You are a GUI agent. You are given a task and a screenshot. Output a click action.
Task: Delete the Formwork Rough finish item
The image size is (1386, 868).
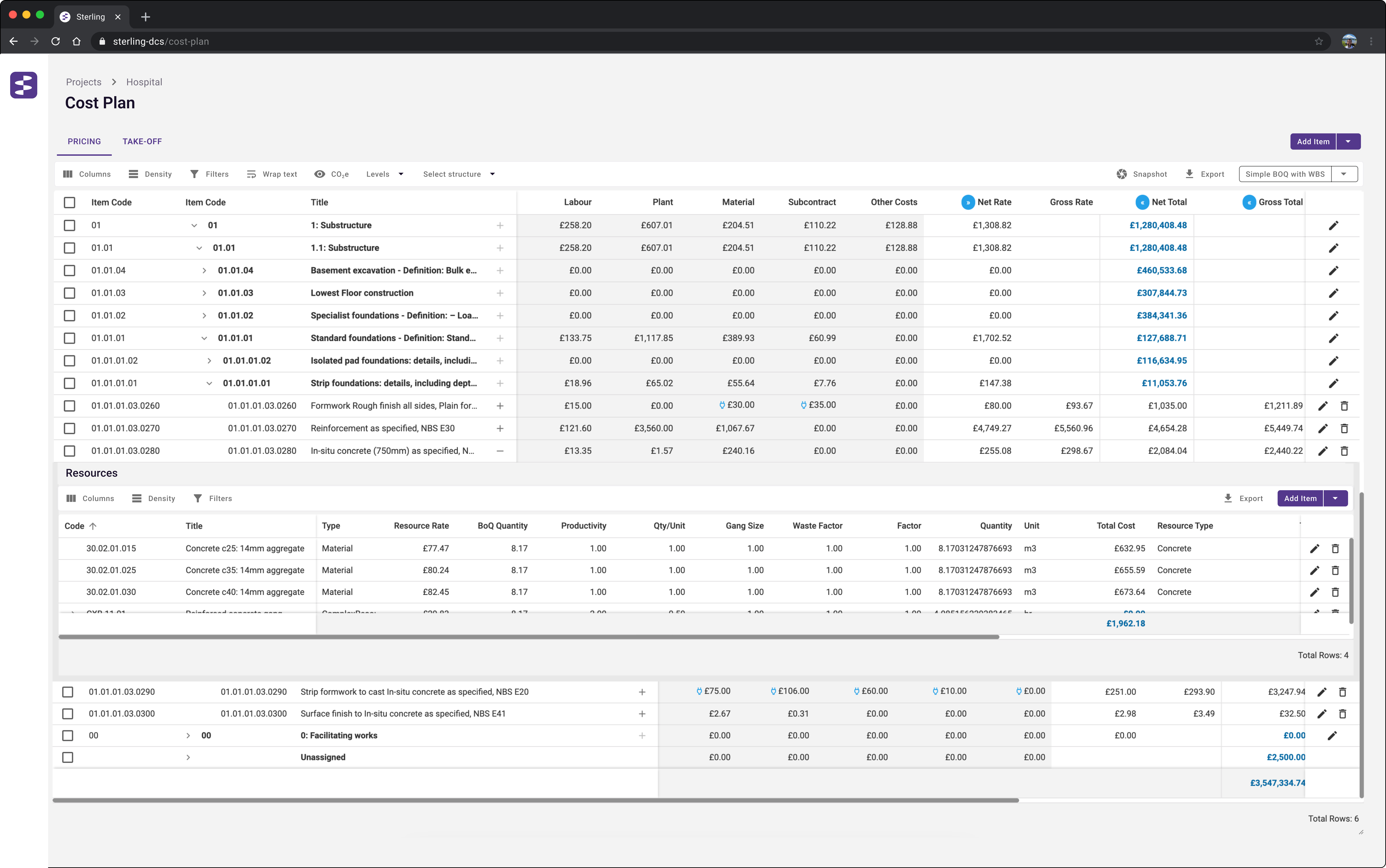click(x=1344, y=406)
